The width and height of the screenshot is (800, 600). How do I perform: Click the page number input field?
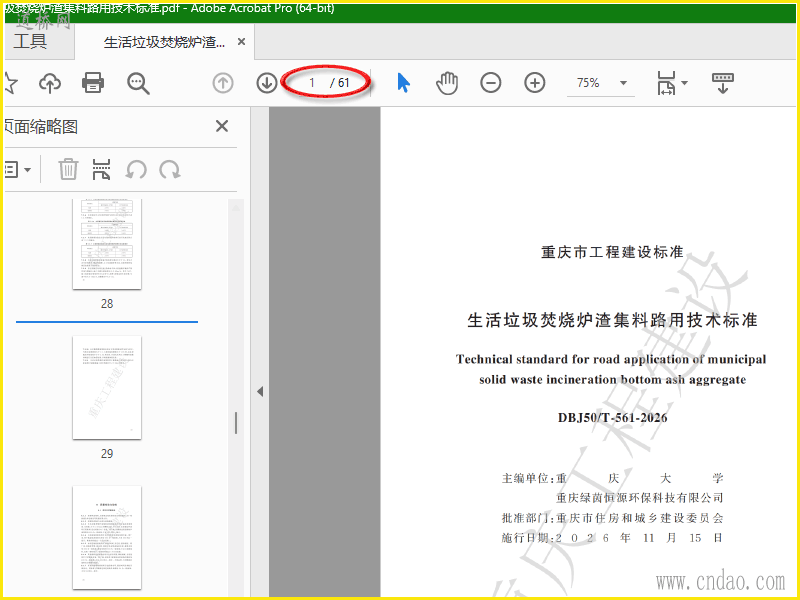pyautogui.click(x=311, y=83)
